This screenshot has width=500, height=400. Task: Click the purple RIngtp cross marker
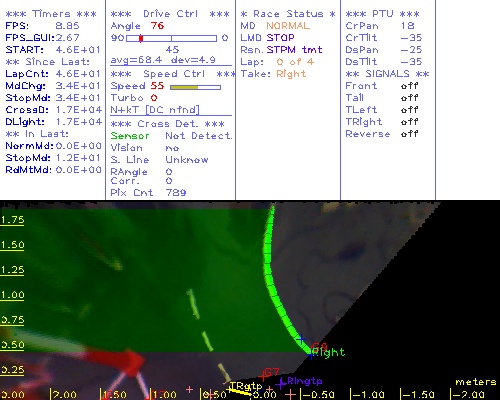(281, 383)
